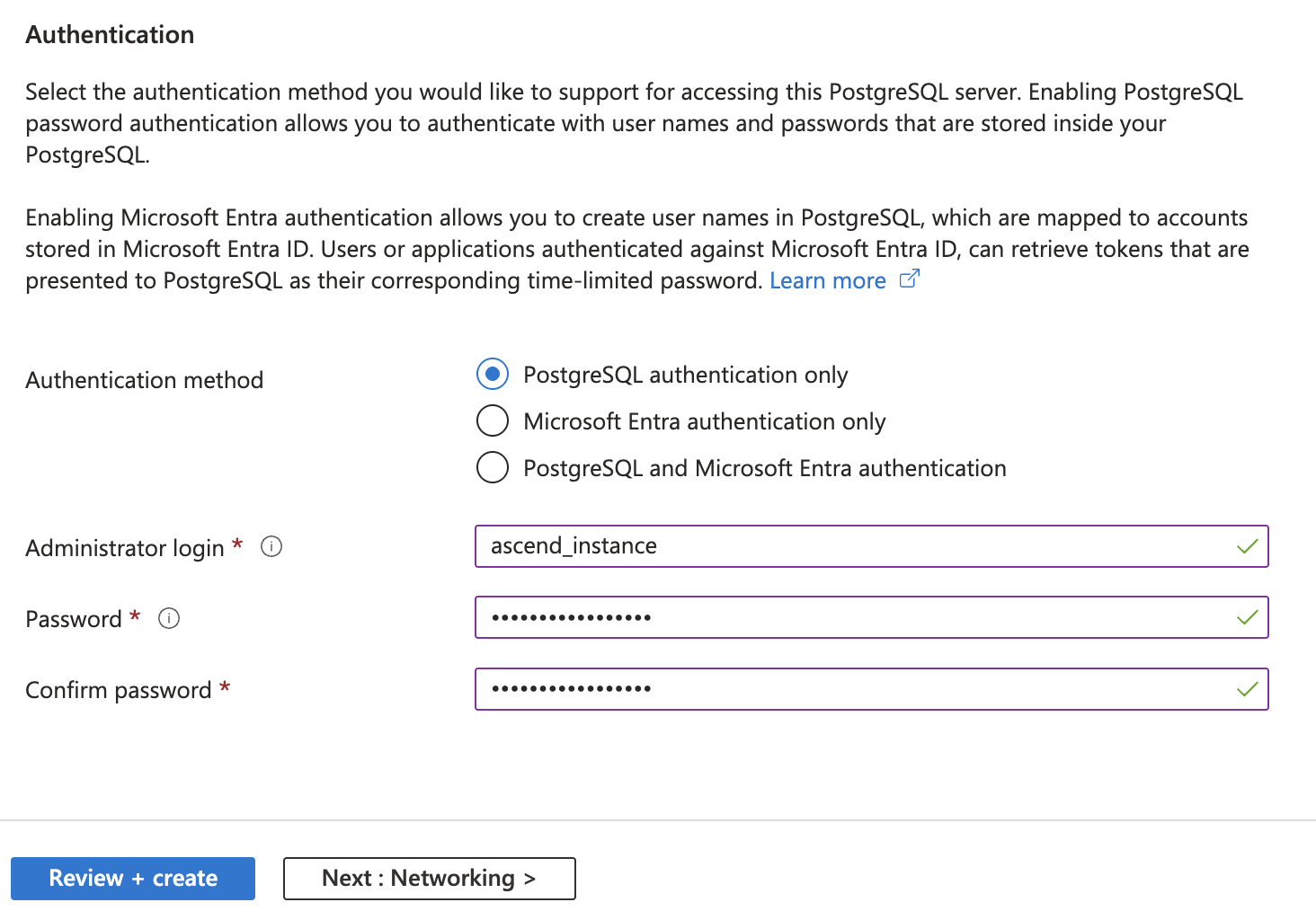
Task: Focus the Administrator login text field
Action: [x=854, y=546]
